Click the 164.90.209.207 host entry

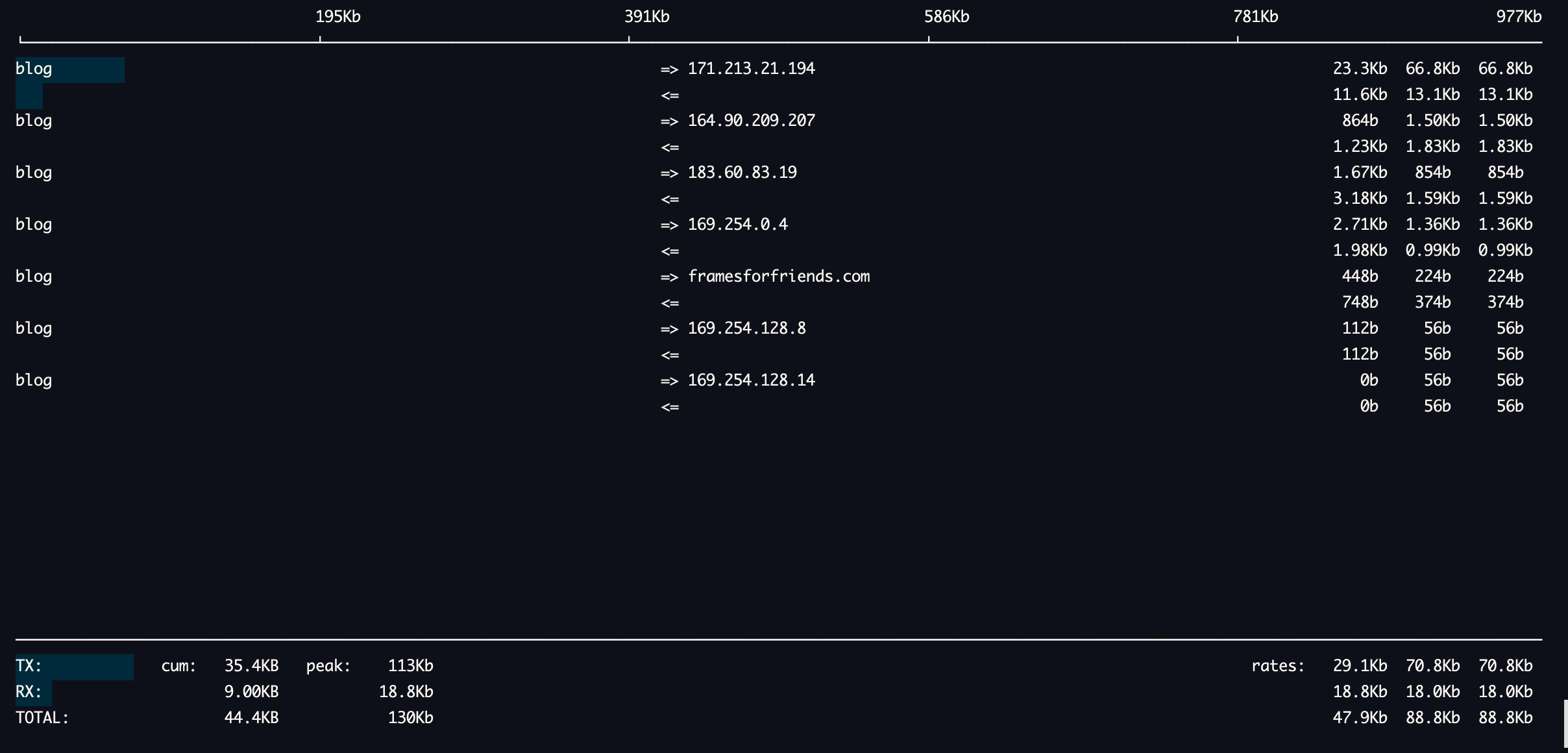751,121
